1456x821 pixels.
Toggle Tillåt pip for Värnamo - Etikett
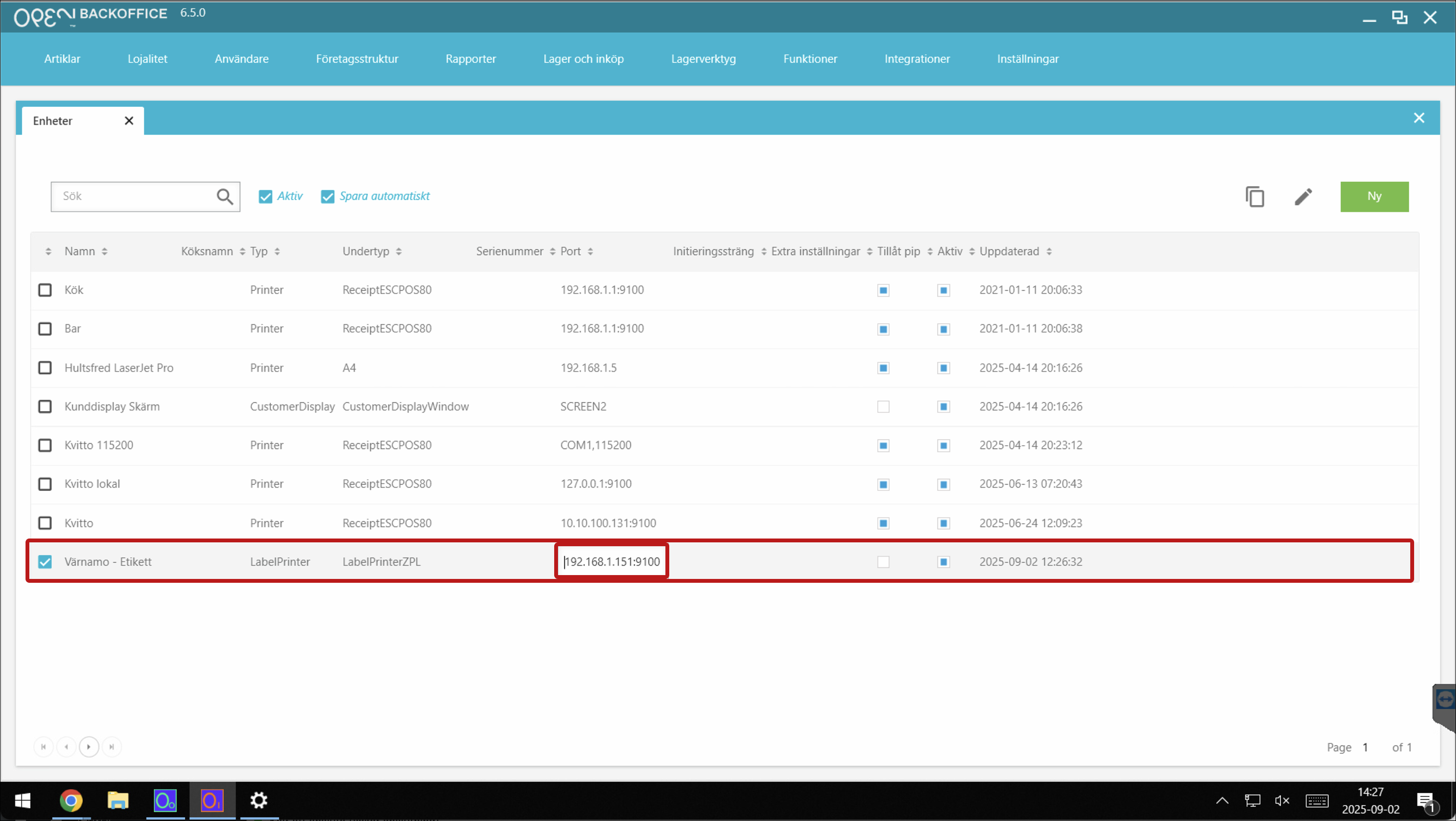pyautogui.click(x=884, y=562)
